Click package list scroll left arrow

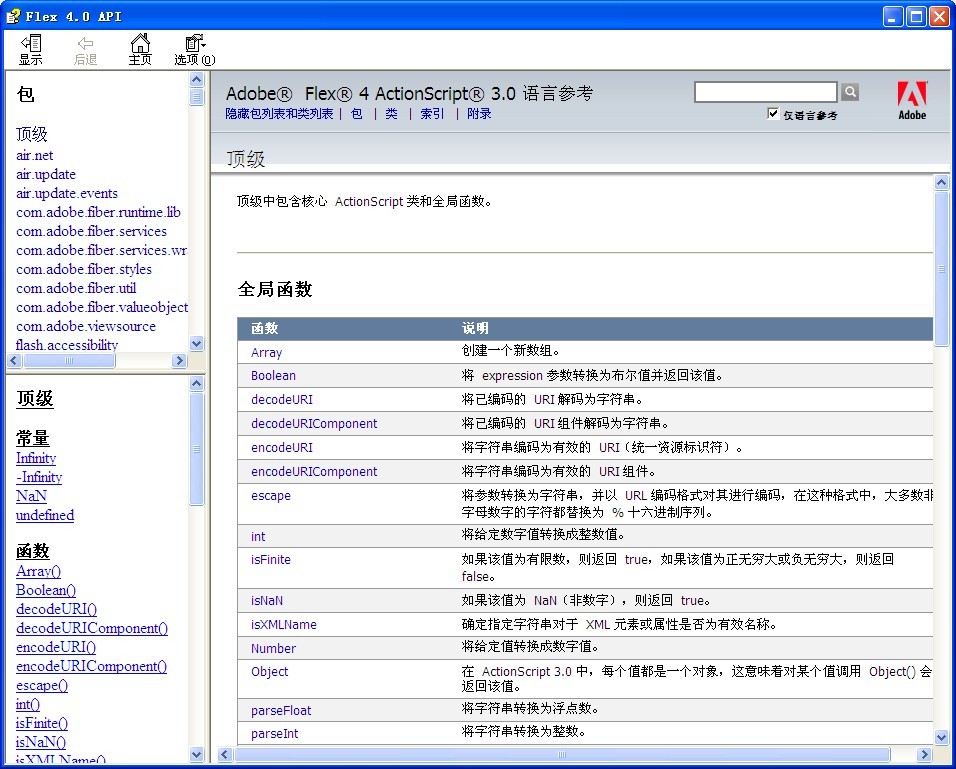coord(15,360)
